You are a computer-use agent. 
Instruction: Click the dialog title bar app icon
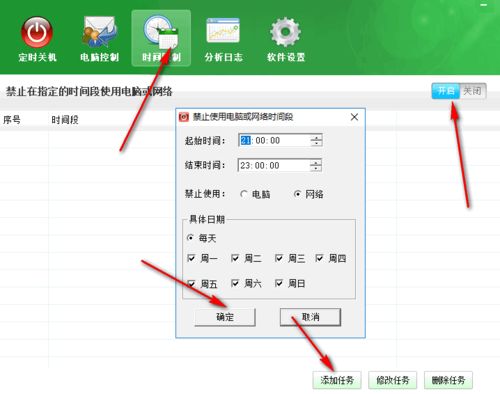(184, 117)
